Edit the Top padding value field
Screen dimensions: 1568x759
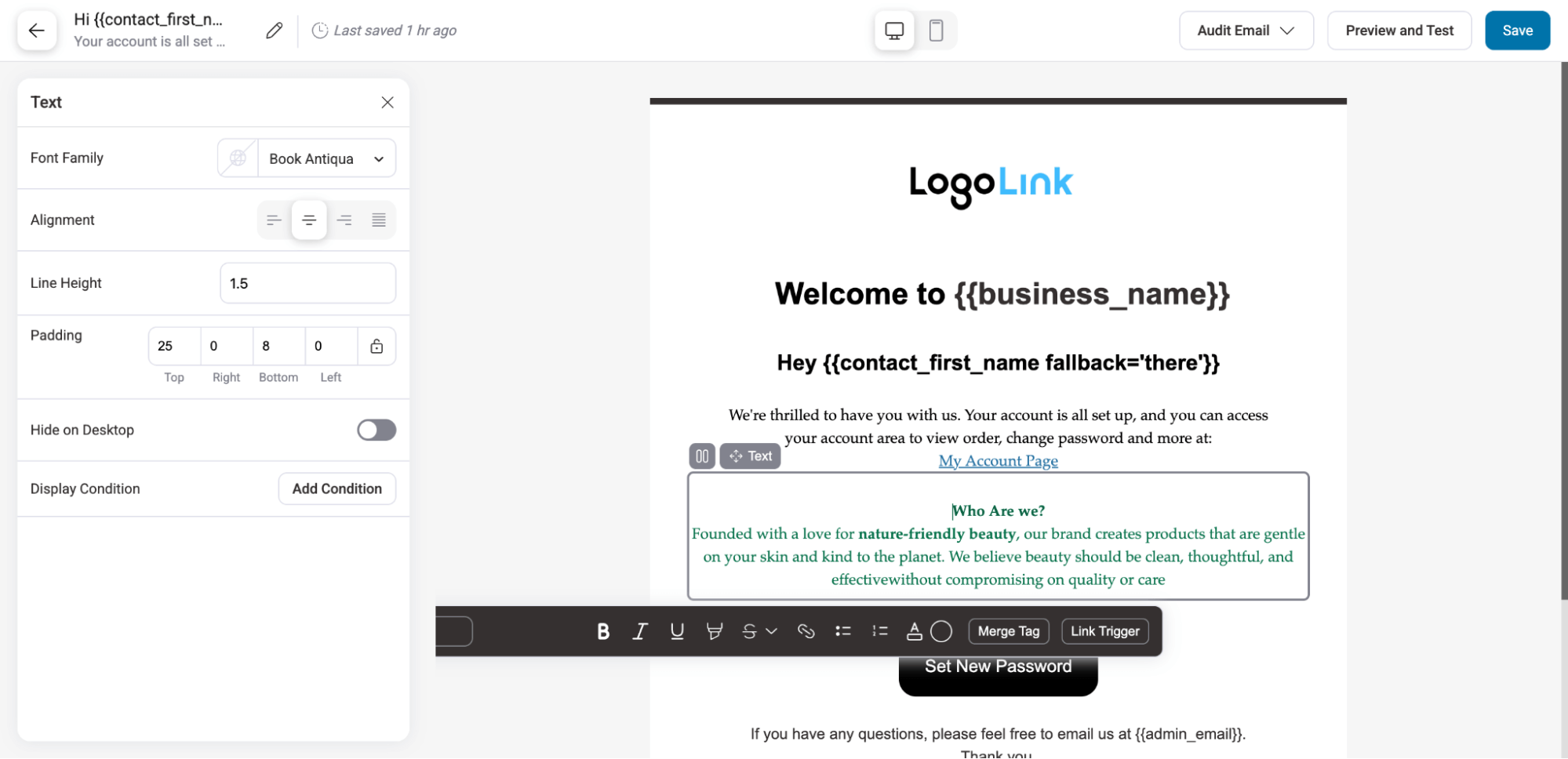click(173, 346)
